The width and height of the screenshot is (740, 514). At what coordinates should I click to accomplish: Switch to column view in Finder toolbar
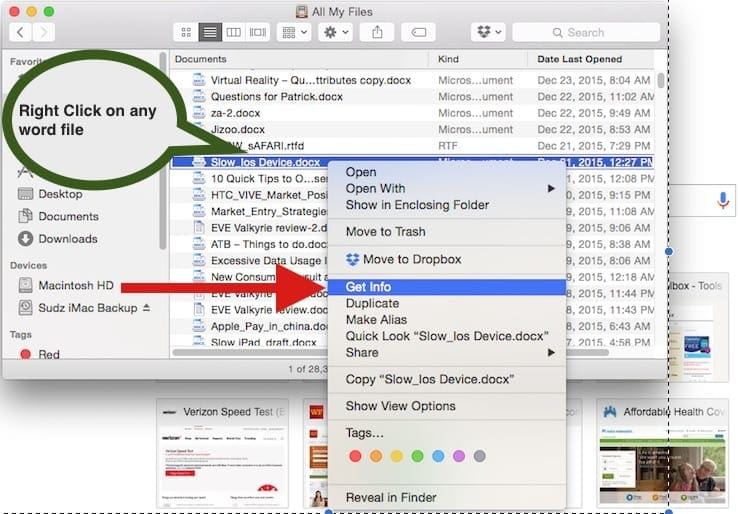click(x=234, y=33)
